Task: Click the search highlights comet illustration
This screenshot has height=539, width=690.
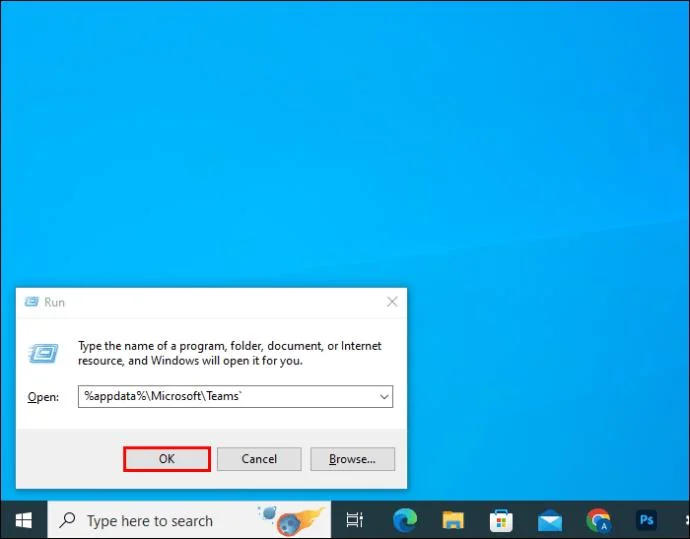Action: [x=293, y=520]
